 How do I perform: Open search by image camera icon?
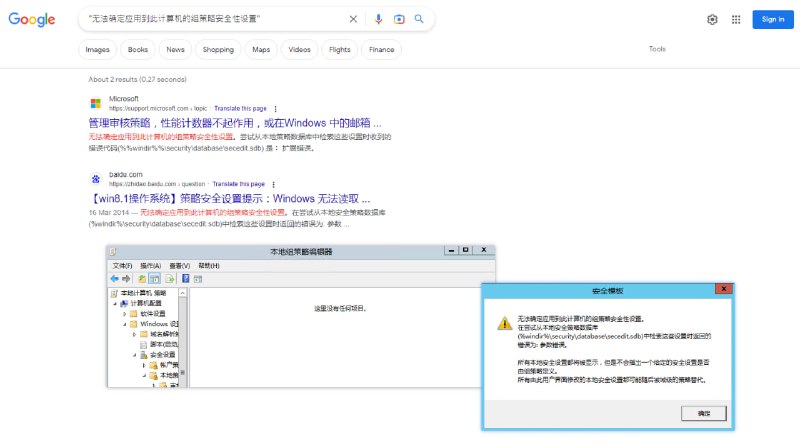click(399, 19)
